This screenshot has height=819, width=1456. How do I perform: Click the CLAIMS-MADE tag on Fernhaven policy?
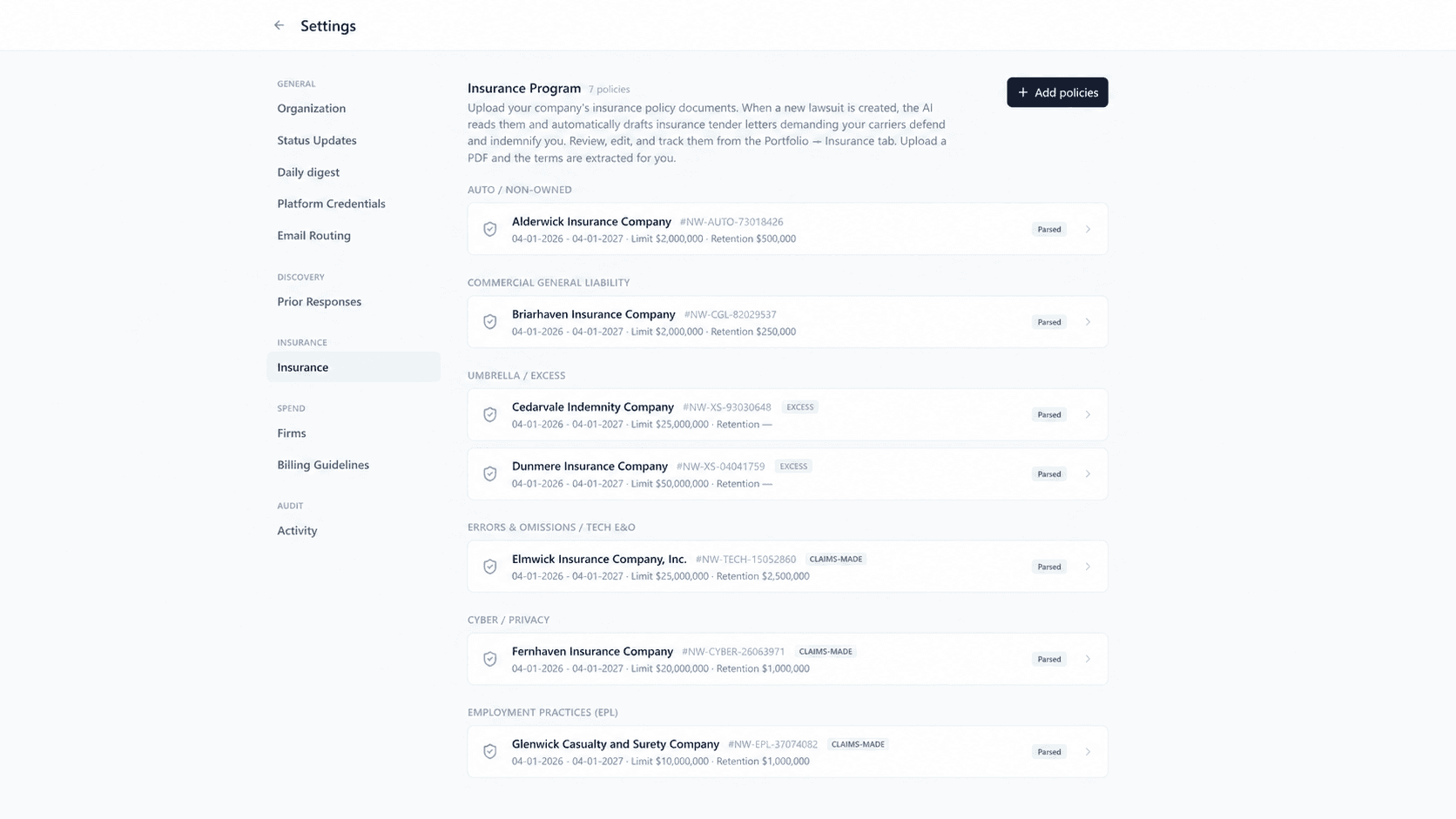pos(826,652)
